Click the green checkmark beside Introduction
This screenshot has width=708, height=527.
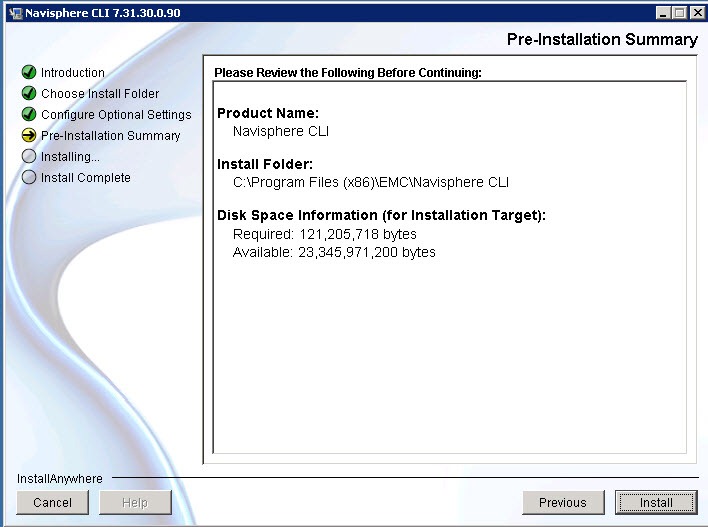[29, 72]
